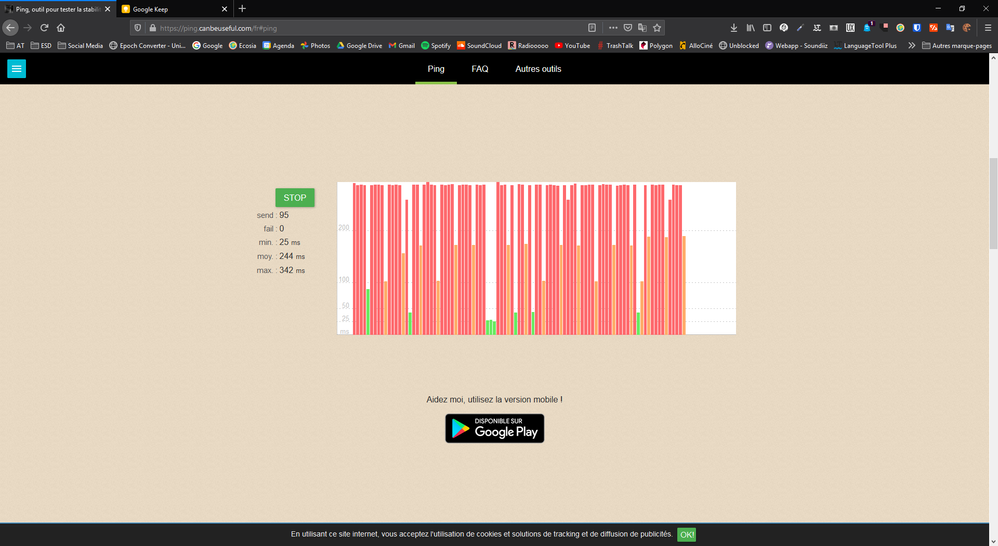Open the Autres outils tab
998x546 pixels.
point(538,69)
